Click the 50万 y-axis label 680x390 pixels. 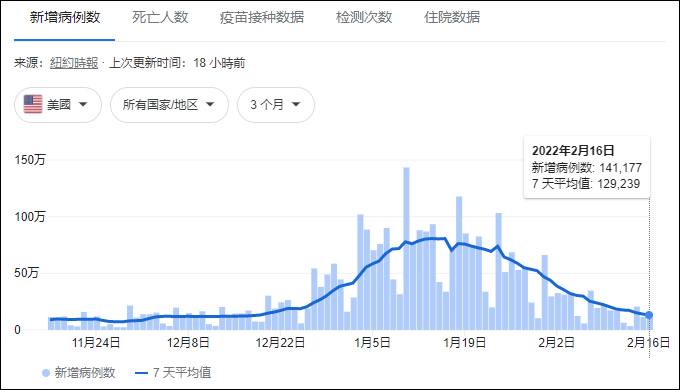point(26,273)
